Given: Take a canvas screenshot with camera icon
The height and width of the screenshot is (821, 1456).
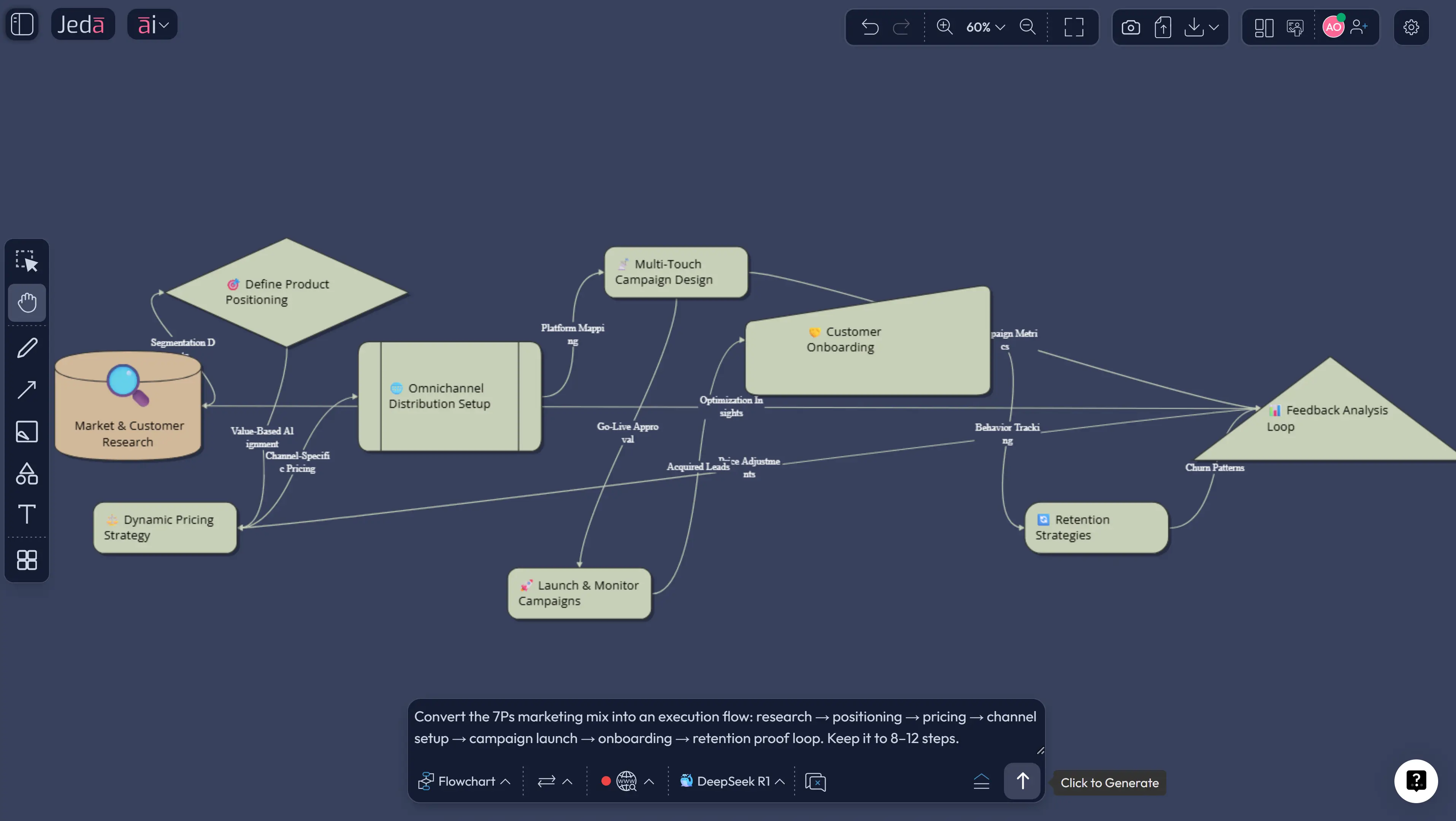Looking at the screenshot, I should (x=1131, y=27).
